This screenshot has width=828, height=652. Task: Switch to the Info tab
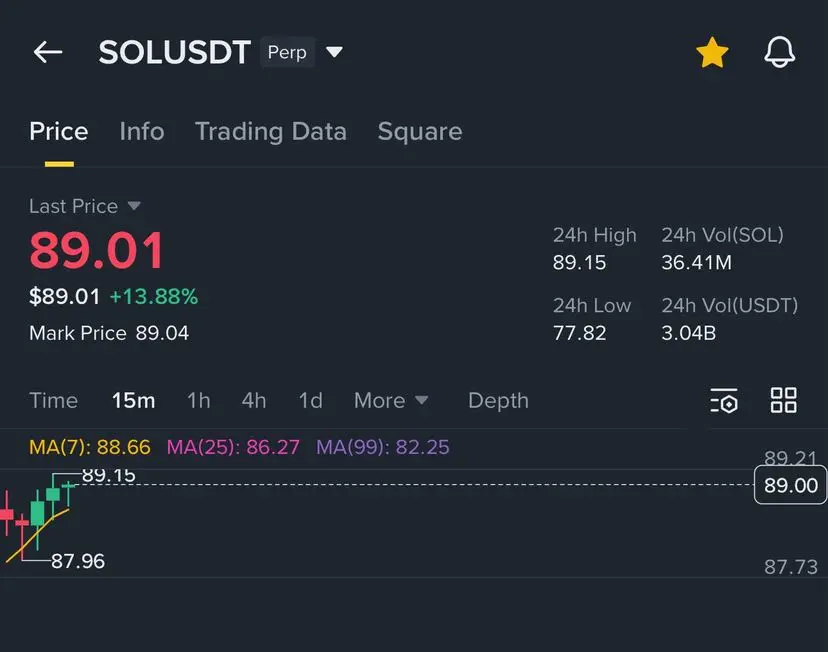coord(142,131)
